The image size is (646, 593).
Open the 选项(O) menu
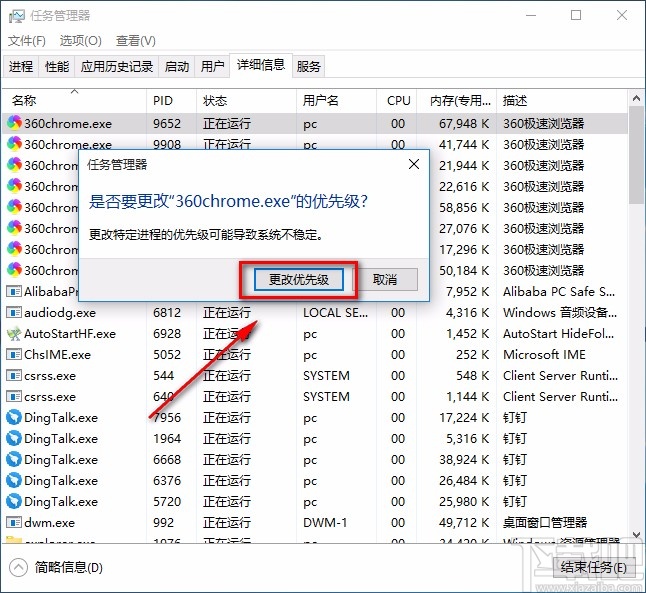[80, 40]
